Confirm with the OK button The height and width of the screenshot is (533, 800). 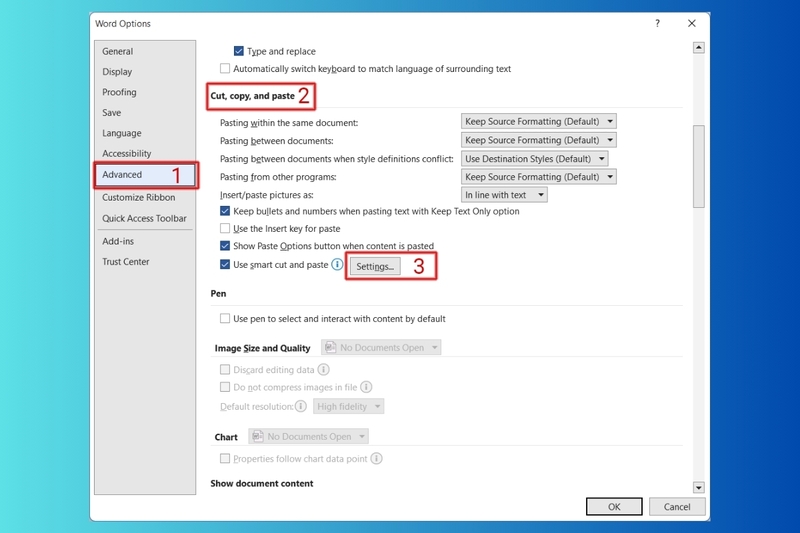click(x=614, y=506)
